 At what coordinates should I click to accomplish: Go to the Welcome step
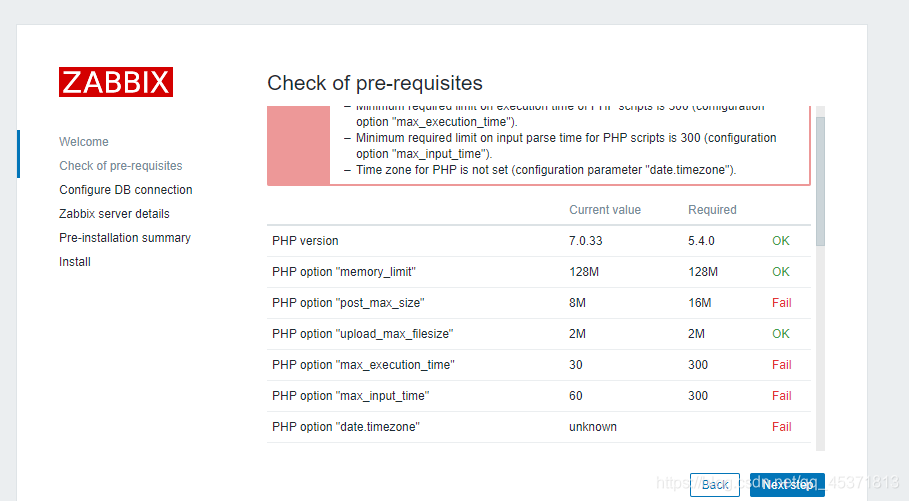tap(84, 142)
